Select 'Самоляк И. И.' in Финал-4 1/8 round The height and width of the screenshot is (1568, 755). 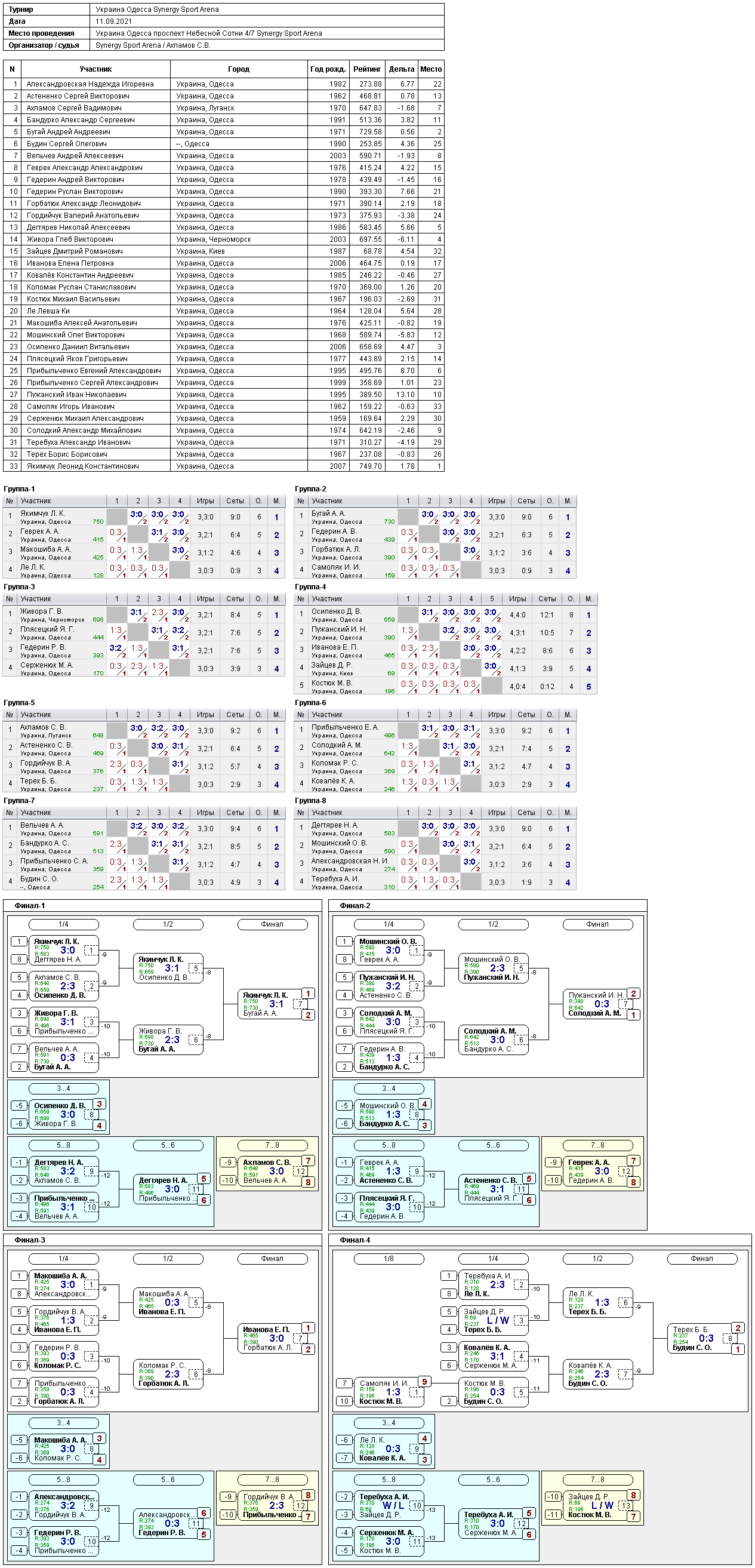point(383,1383)
